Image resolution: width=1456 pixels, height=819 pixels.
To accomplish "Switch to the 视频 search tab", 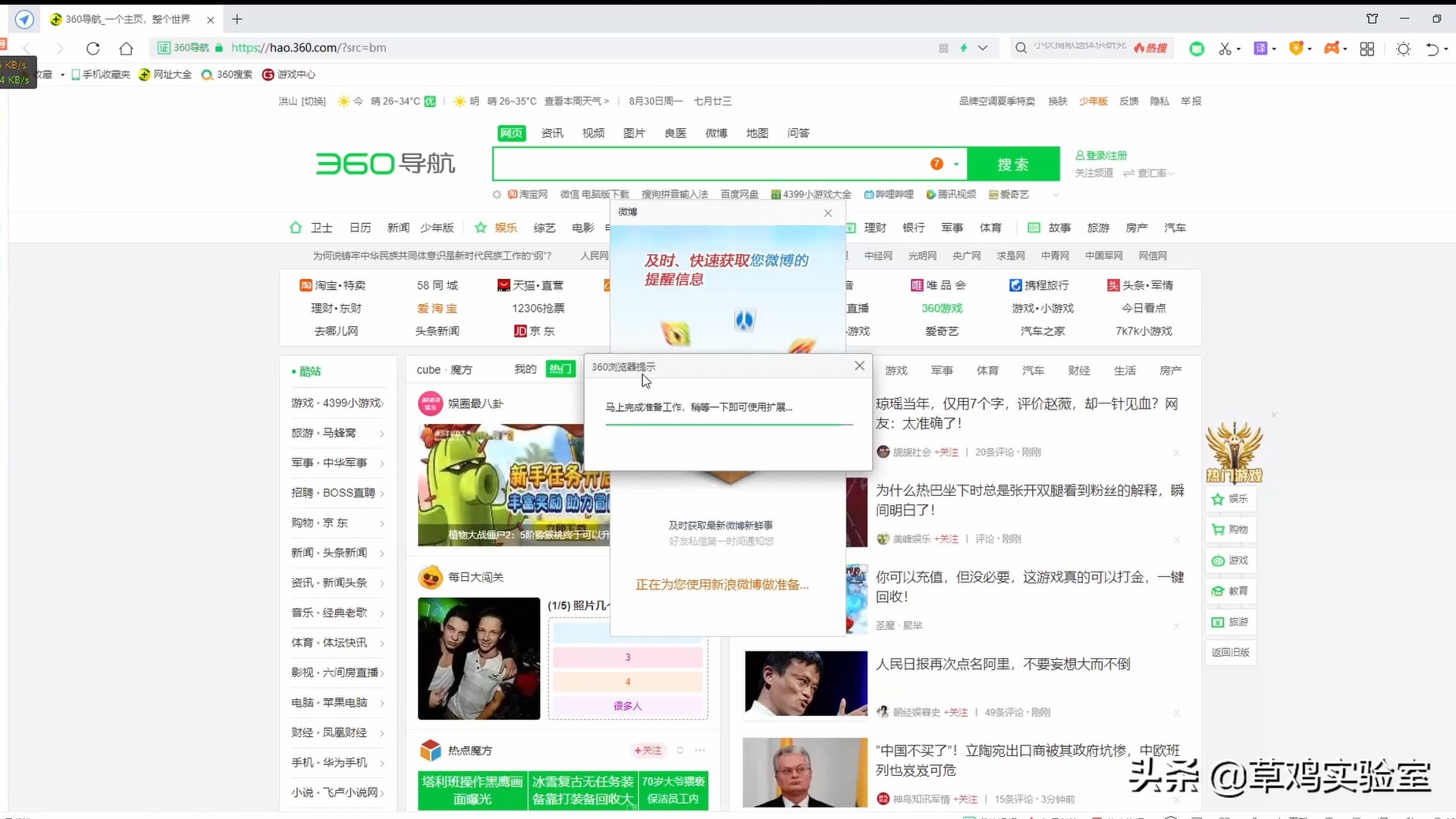I will pyautogui.click(x=593, y=133).
